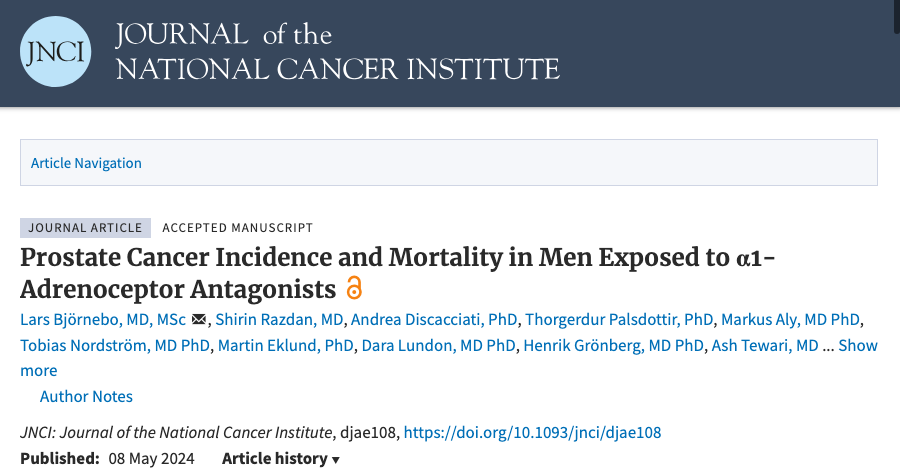The image size is (900, 476).
Task: Click author Thorgerdur Palsdottir, PhD
Action: coord(619,319)
